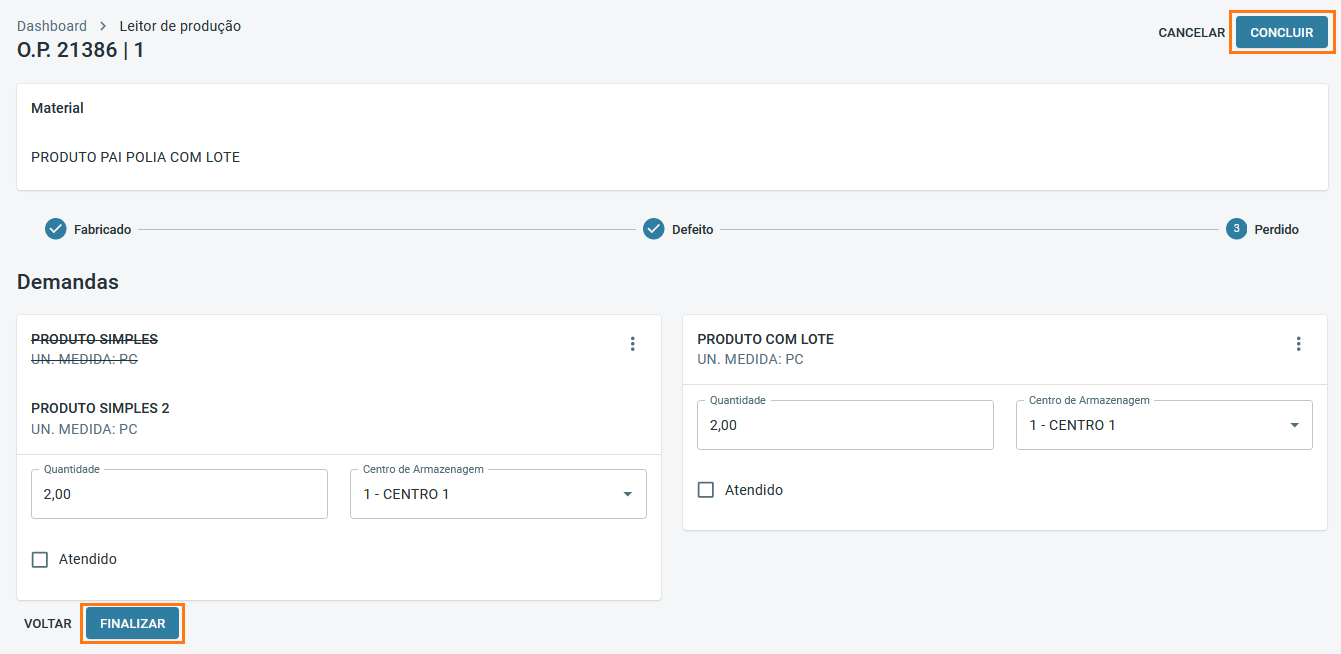Viewport: 1341px width, 654px height.
Task: Open three-dot menu on PRODUTO COM LOTE card
Action: click(x=1298, y=344)
